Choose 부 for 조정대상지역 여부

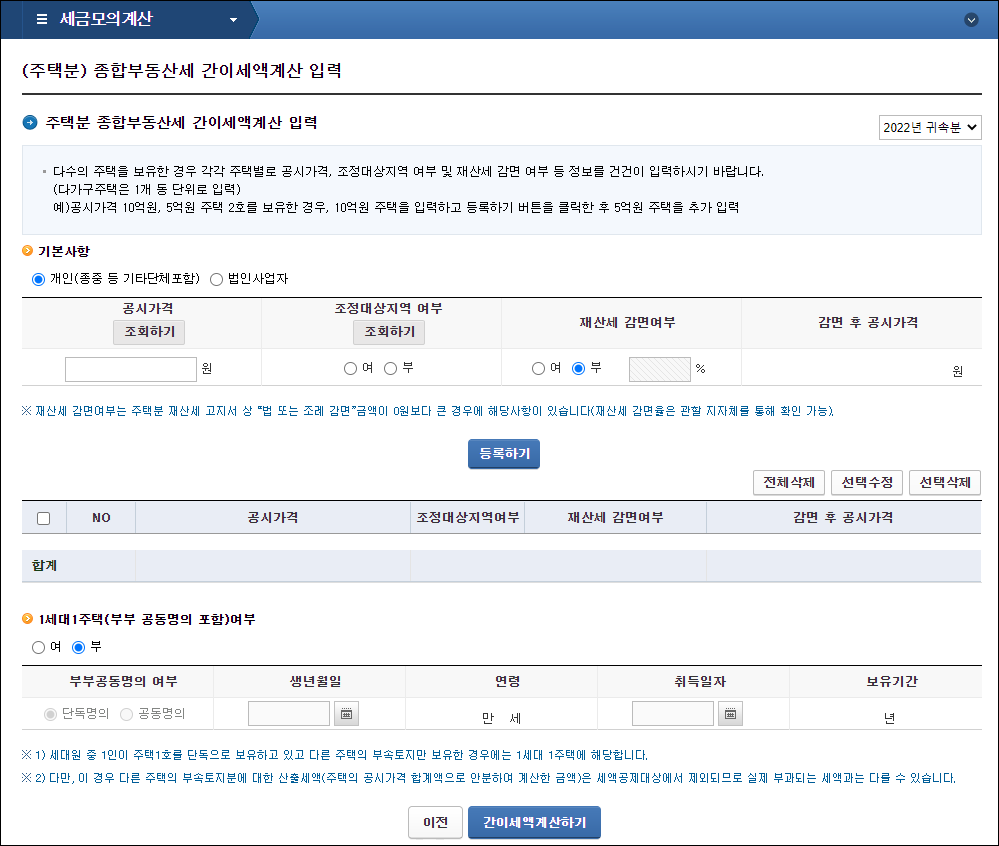(391, 368)
